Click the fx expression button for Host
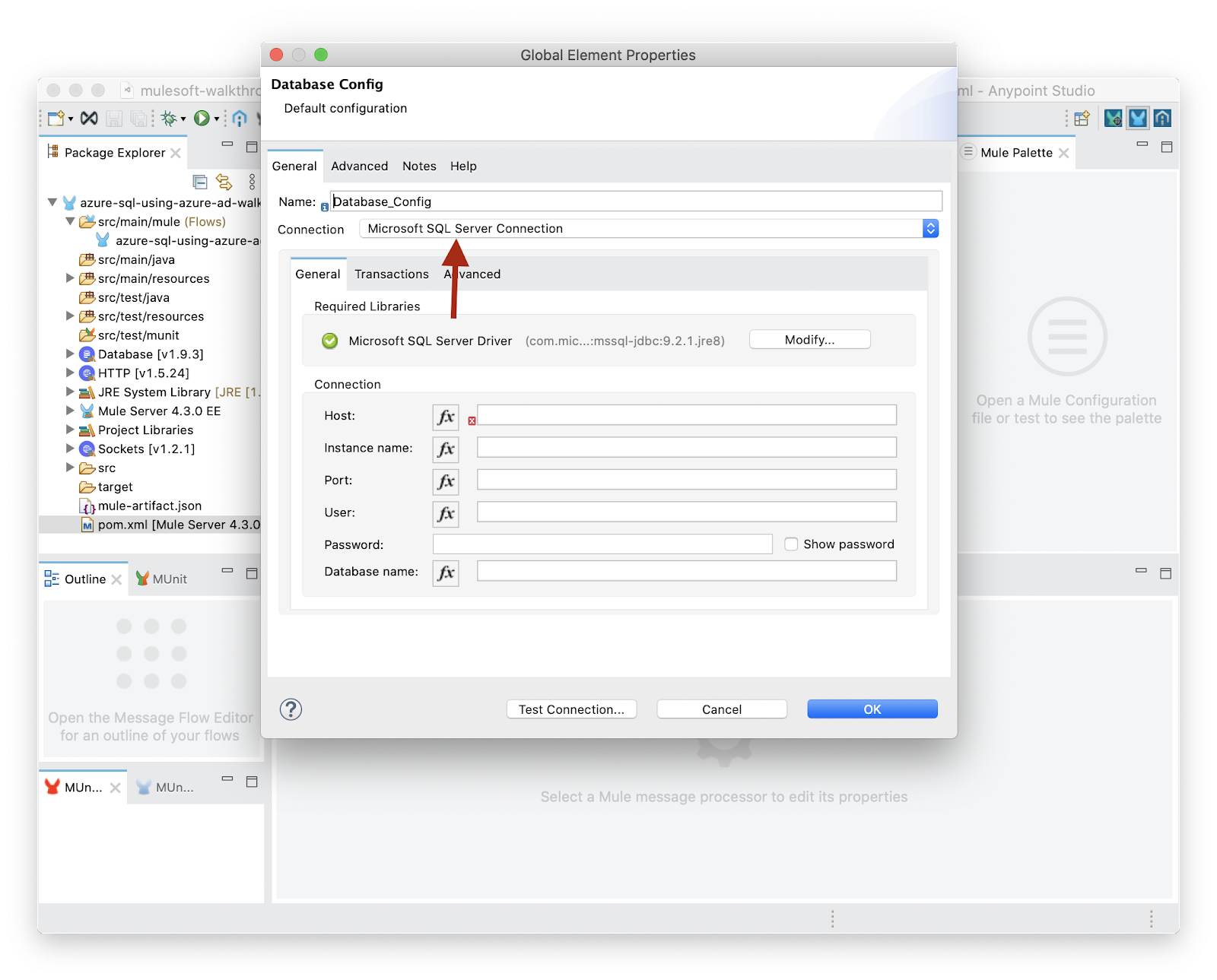This screenshot has height=980, width=1217. pyautogui.click(x=446, y=417)
